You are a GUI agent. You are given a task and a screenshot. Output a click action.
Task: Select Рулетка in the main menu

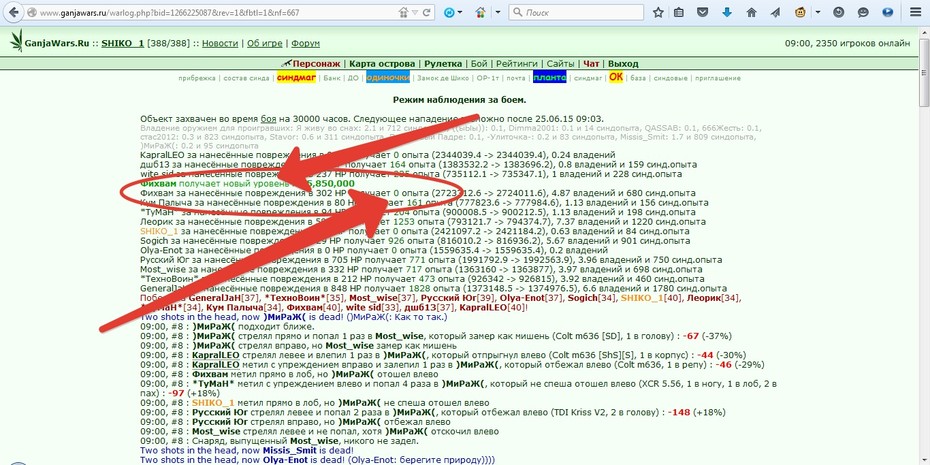pos(442,63)
